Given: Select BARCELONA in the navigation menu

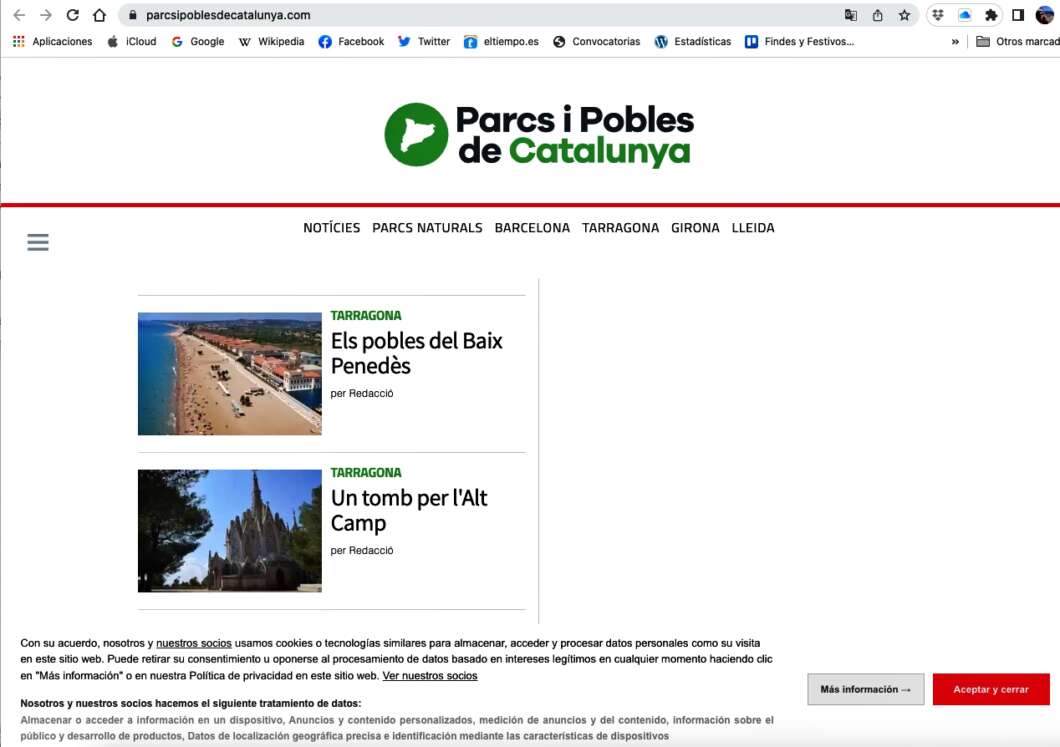Looking at the screenshot, I should [x=532, y=228].
